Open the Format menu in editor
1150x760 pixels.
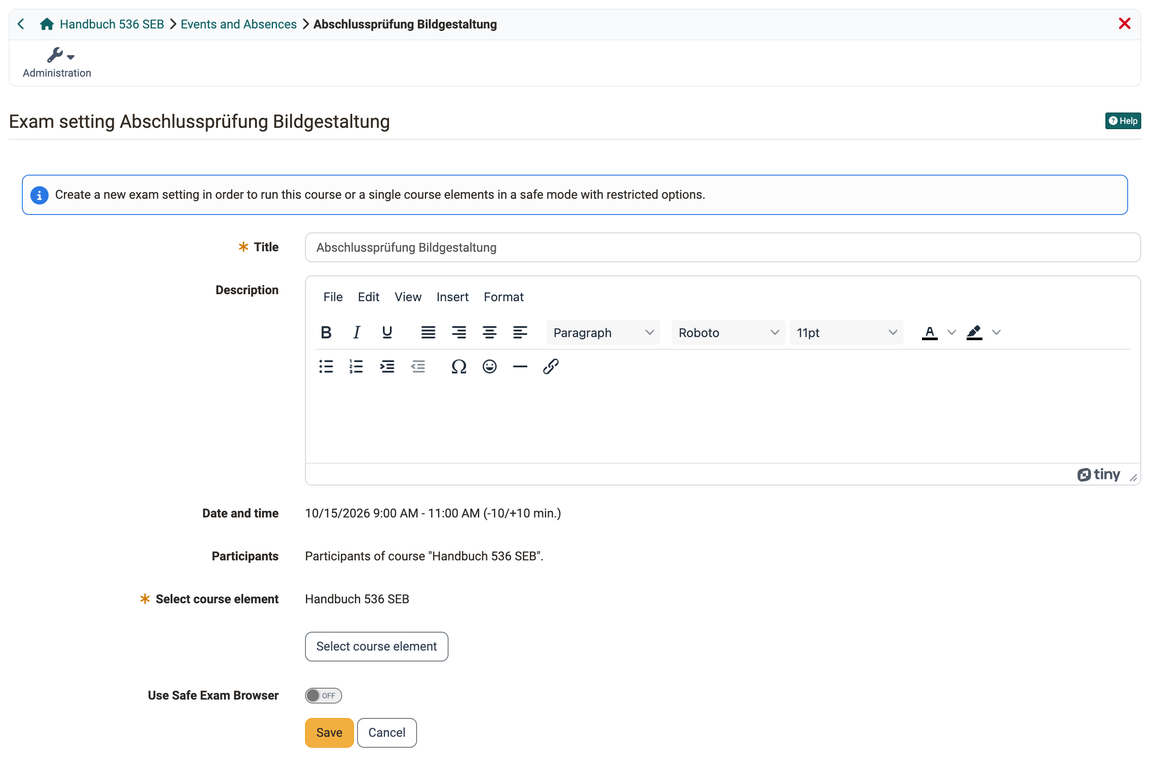504,297
